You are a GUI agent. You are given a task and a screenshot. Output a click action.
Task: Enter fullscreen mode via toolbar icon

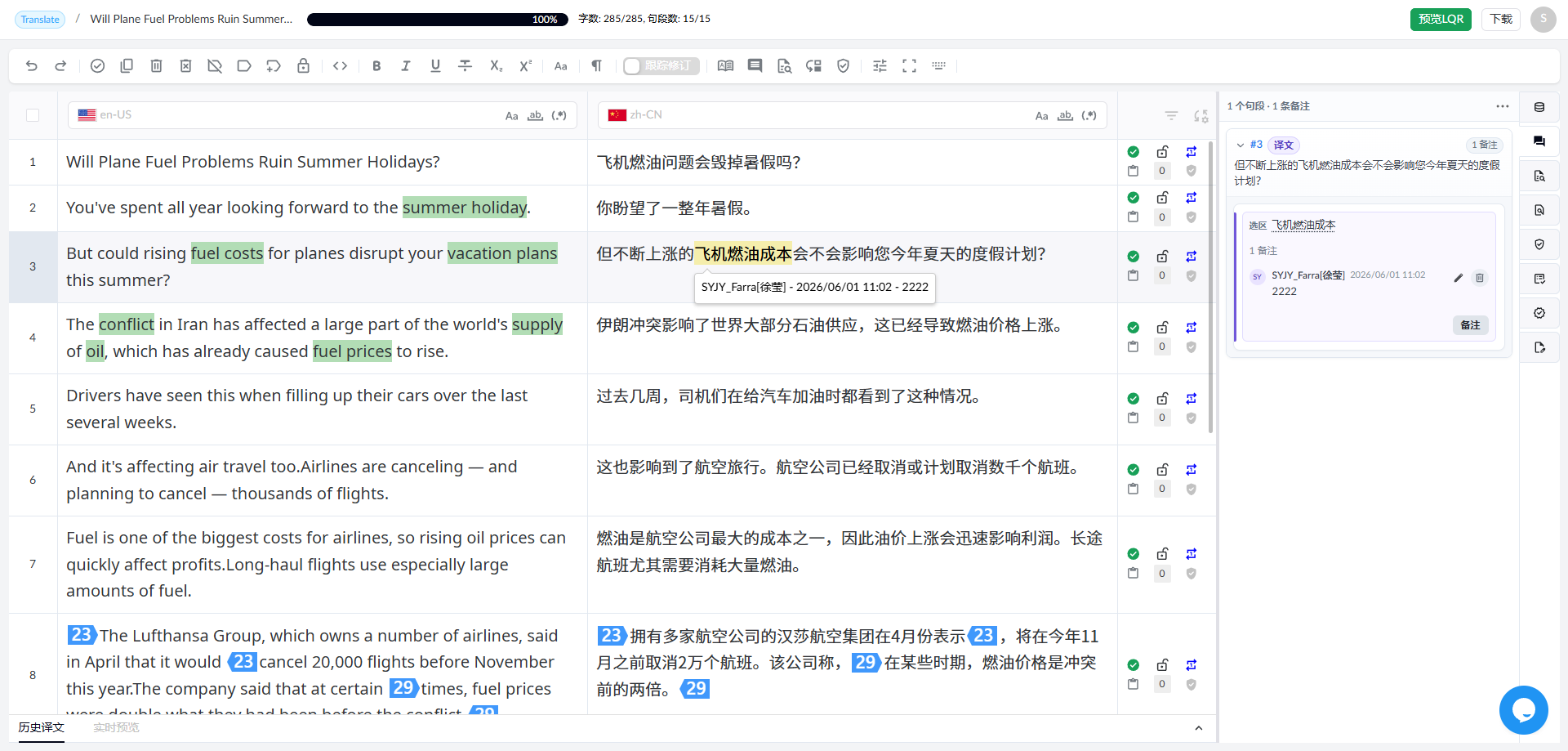(909, 66)
